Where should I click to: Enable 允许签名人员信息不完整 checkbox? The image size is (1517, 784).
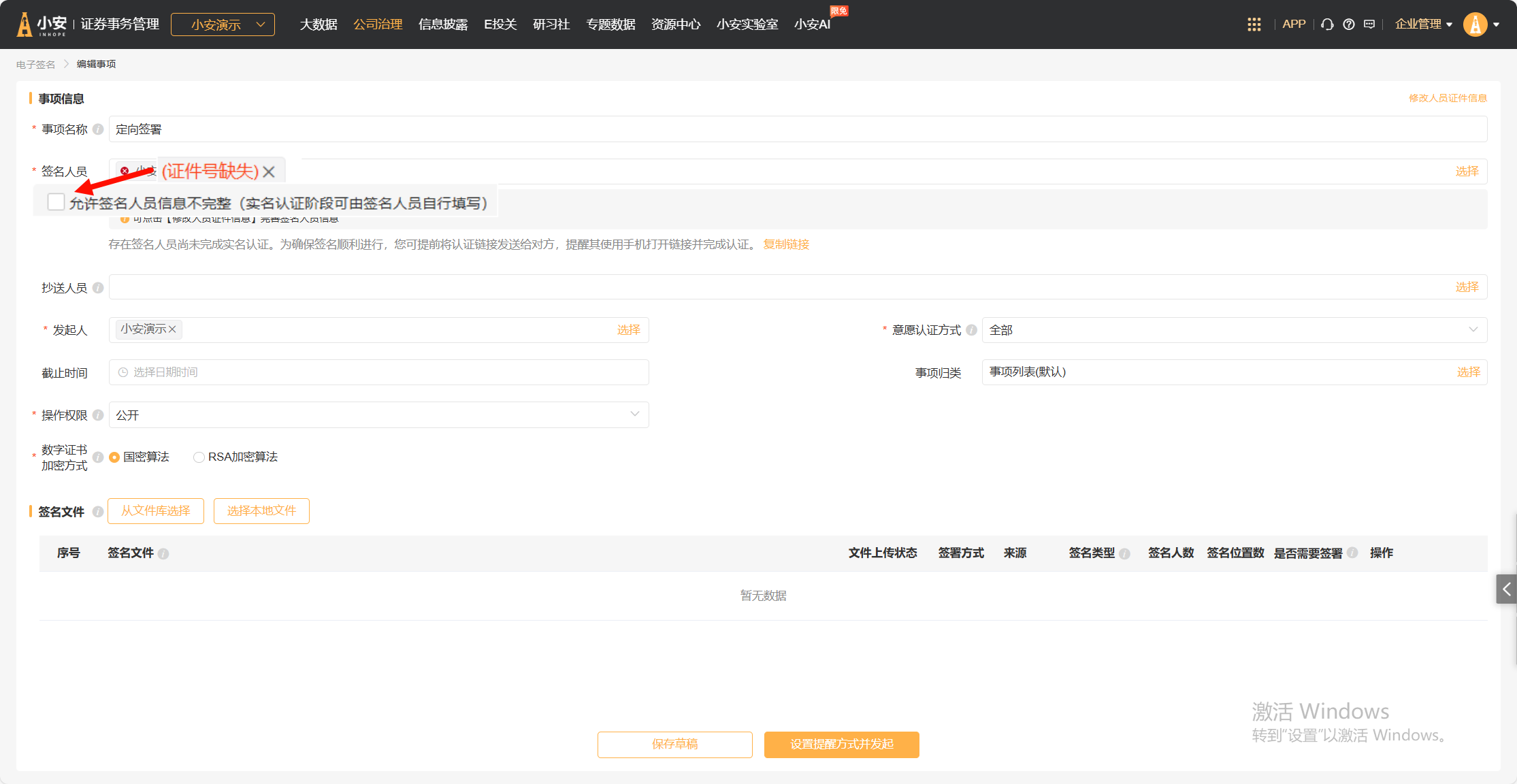click(56, 202)
